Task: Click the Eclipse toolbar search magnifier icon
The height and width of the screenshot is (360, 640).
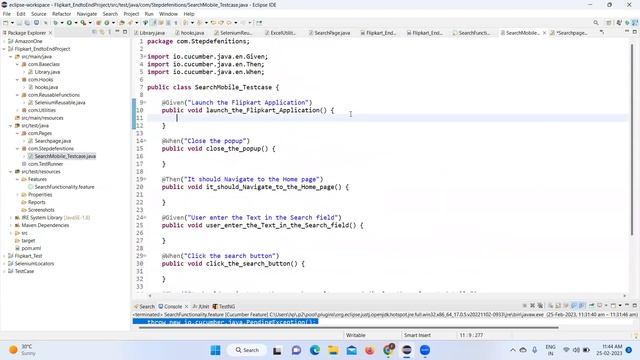Action: pyautogui.click(x=596, y=23)
